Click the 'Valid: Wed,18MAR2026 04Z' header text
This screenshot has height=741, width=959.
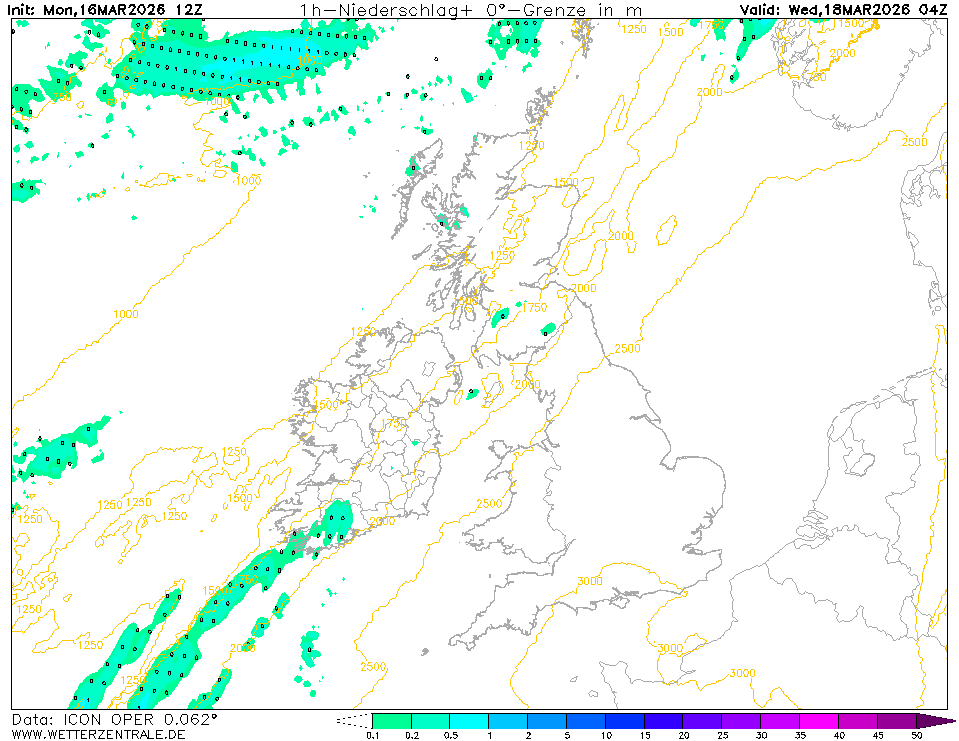[x=843, y=10]
